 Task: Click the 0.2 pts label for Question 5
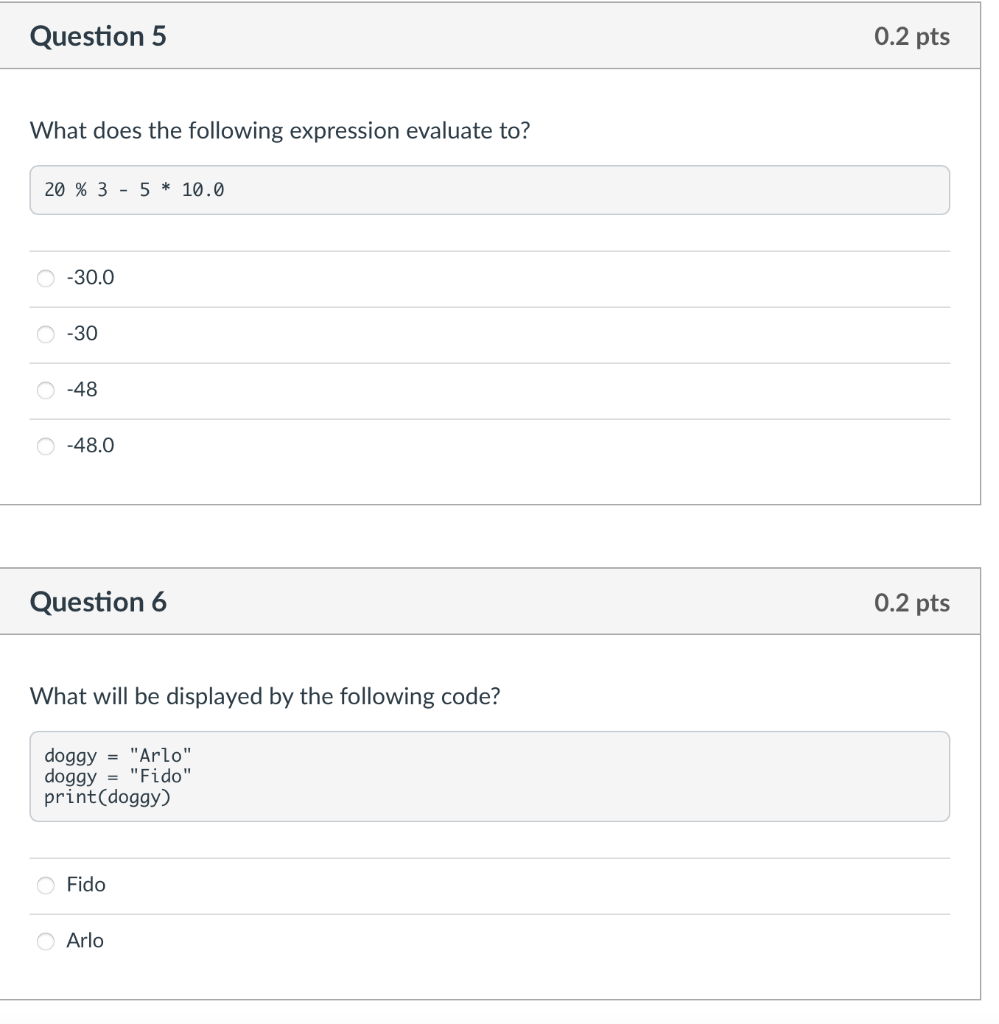tap(915, 36)
